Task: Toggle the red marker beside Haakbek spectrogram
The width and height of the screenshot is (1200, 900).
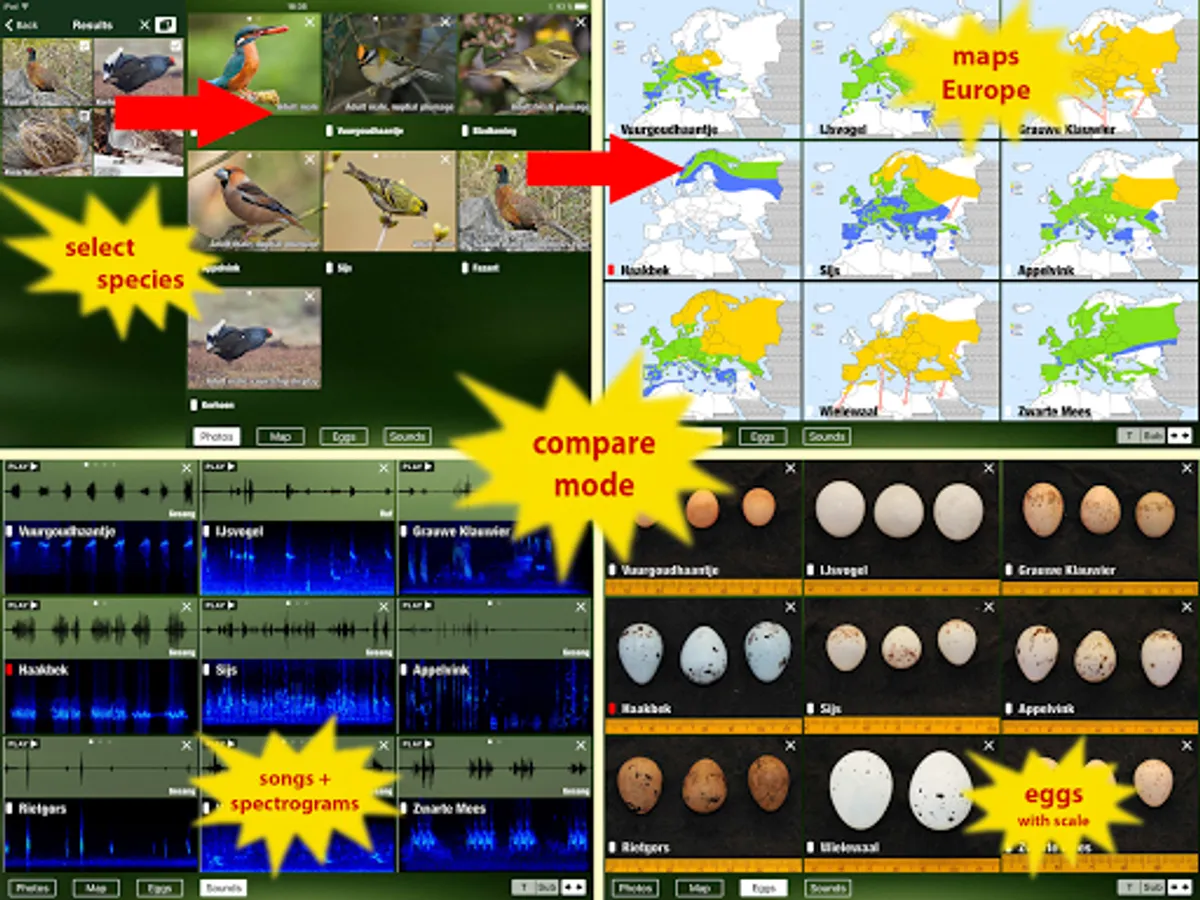Action: click(10, 669)
